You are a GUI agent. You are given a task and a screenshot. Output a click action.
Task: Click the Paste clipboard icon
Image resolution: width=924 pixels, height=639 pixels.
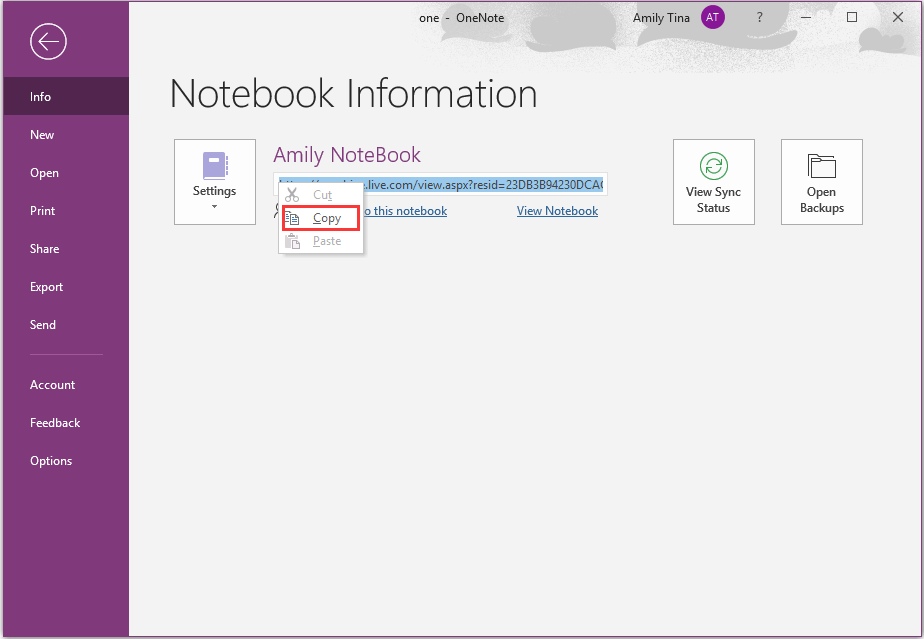click(x=292, y=241)
